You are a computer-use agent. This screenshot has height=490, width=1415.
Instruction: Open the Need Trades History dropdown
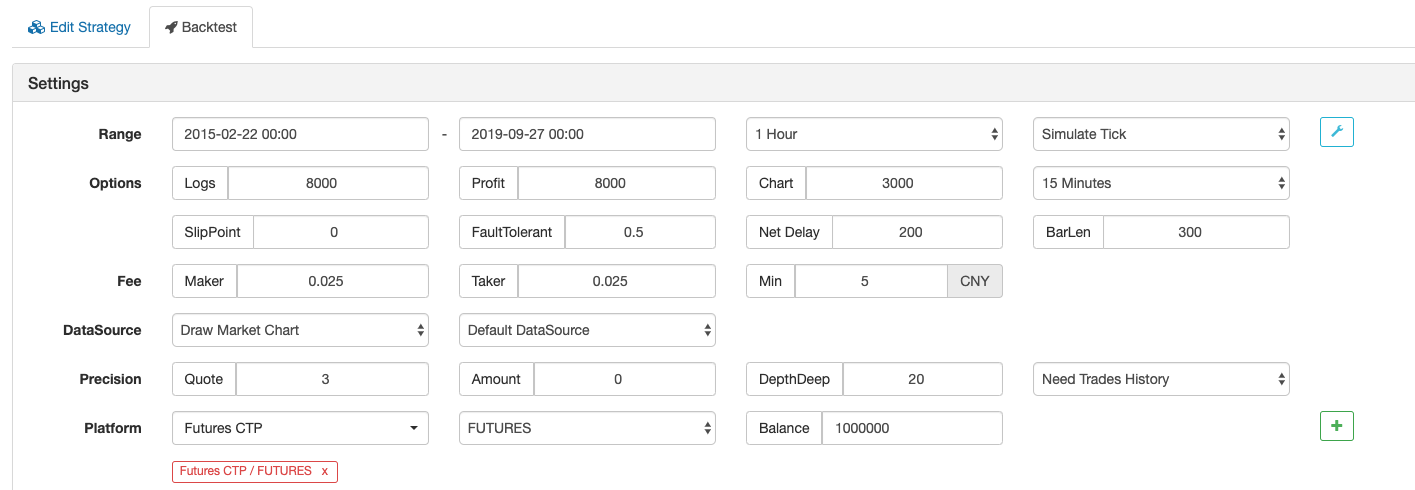(x=1160, y=379)
